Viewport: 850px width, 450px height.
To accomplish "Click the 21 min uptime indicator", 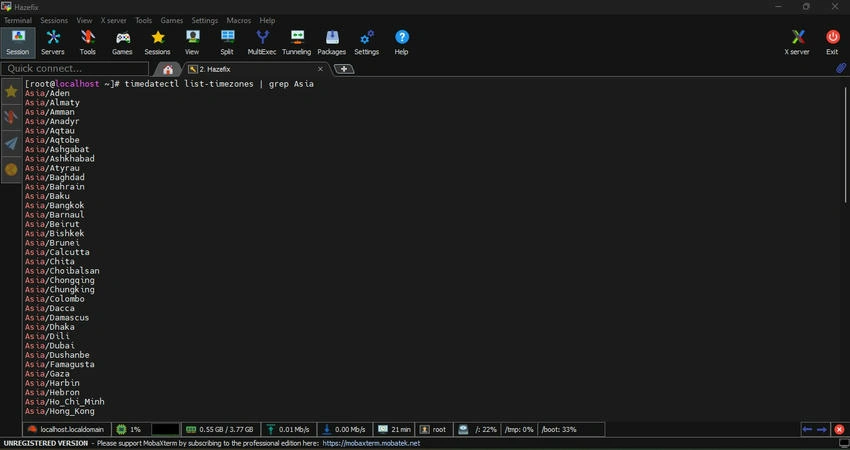I will click(x=395, y=429).
